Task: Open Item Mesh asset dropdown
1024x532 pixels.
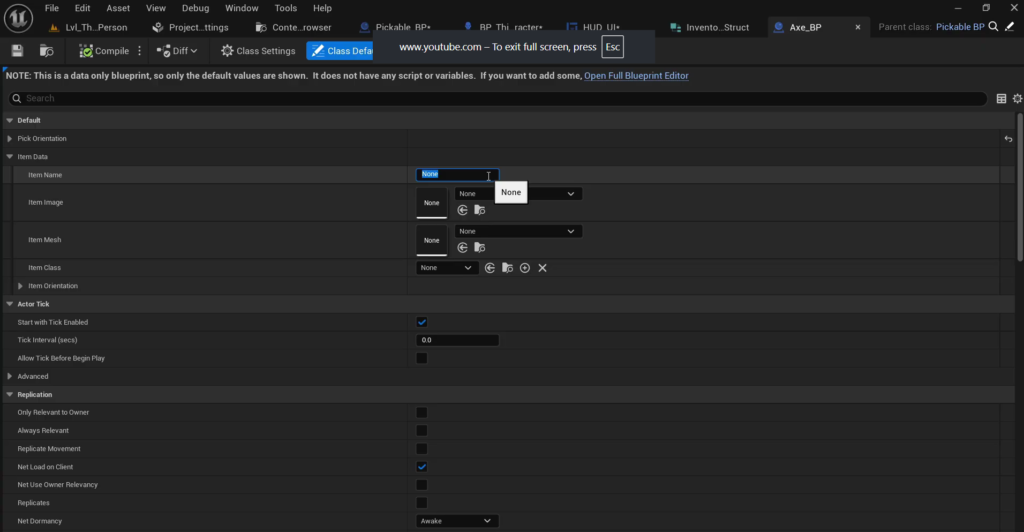Action: pyautogui.click(x=518, y=232)
